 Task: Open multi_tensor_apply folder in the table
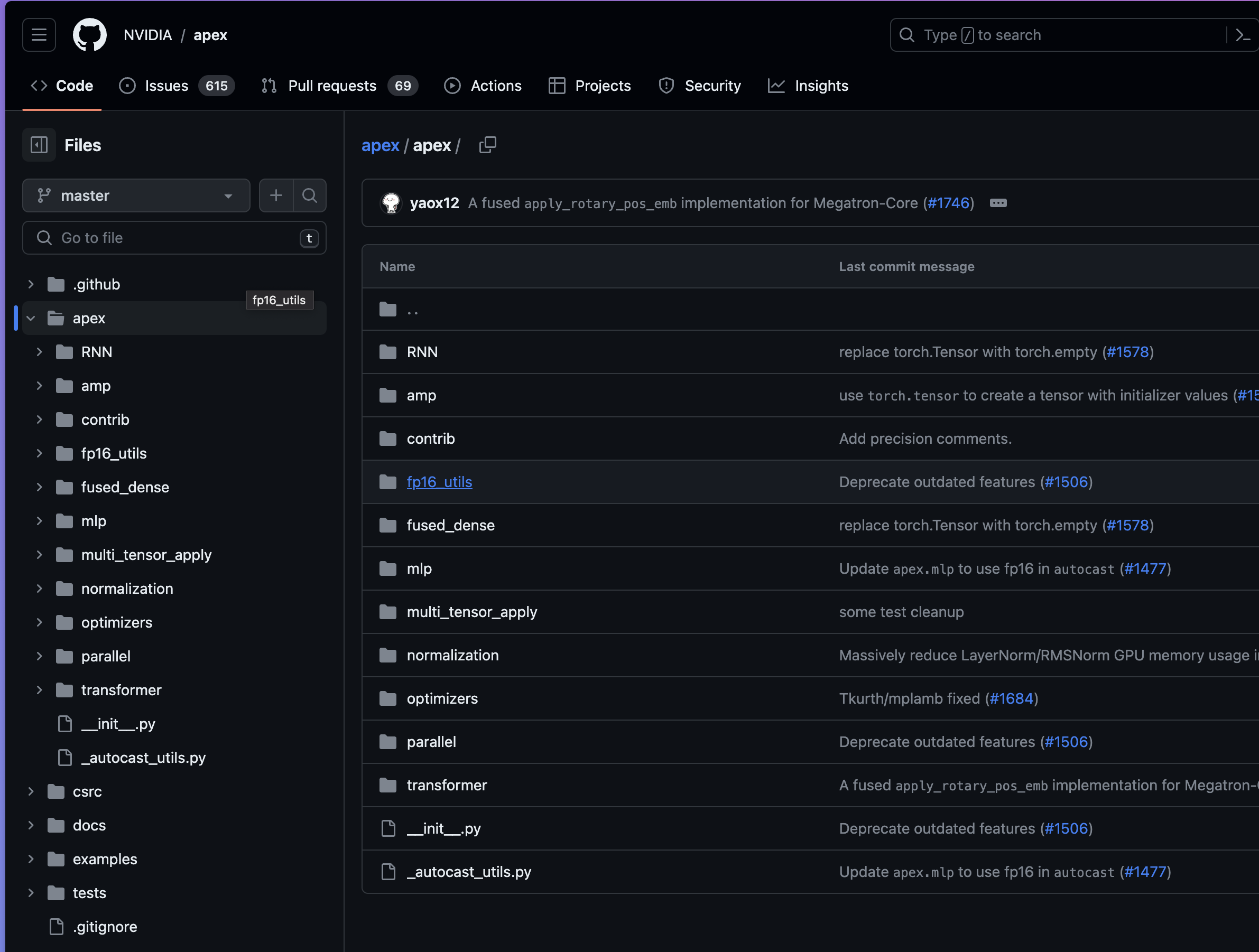point(472,612)
